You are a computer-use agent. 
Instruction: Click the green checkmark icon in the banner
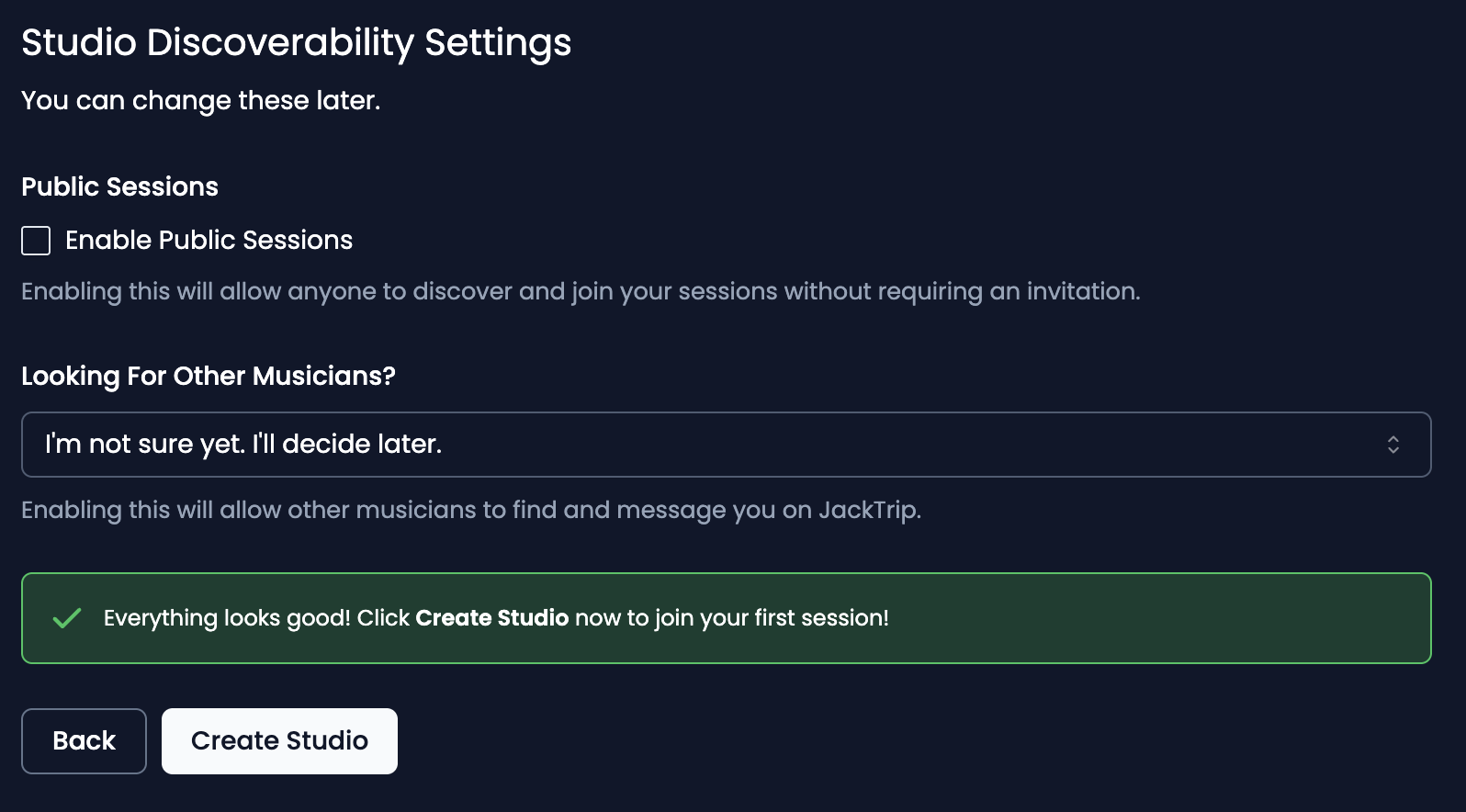coord(67,618)
